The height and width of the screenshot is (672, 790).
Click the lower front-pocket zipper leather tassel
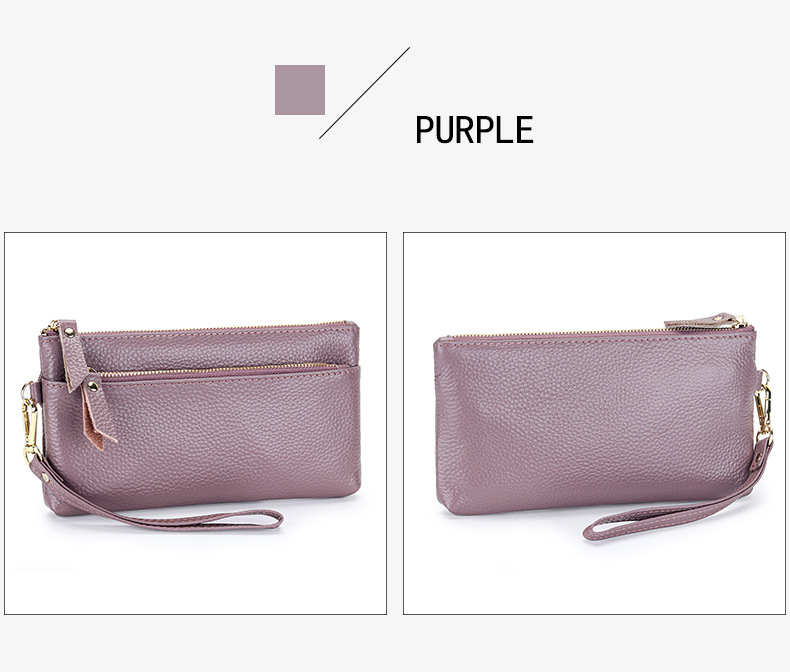99,412
